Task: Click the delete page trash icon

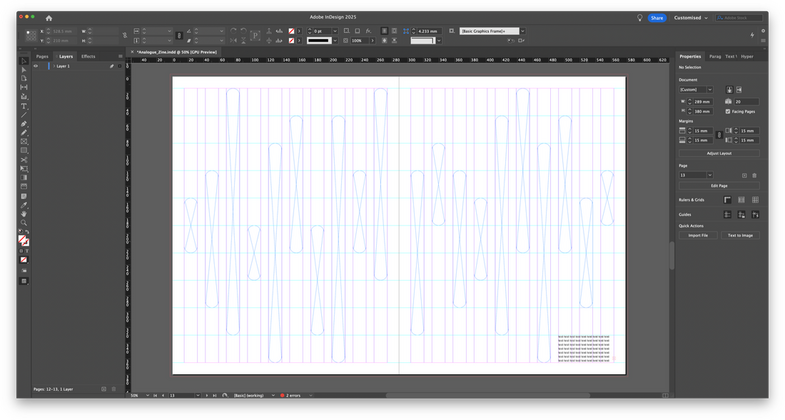Action: coord(755,175)
